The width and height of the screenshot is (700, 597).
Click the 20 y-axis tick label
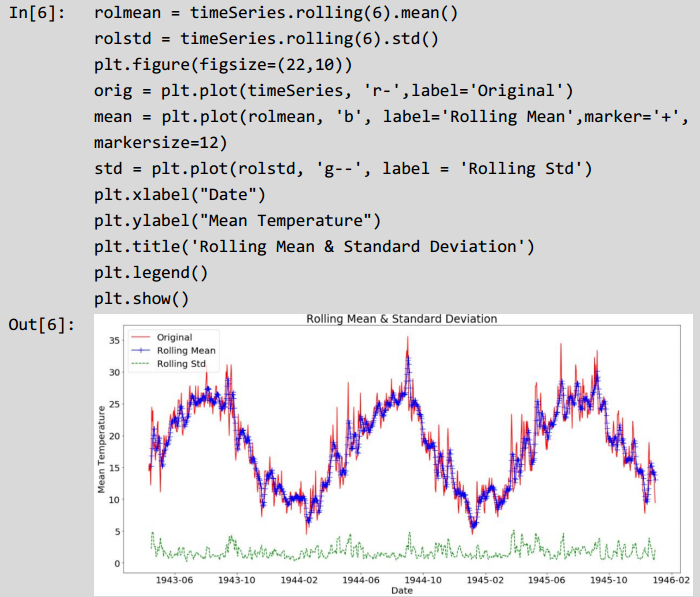[114, 436]
